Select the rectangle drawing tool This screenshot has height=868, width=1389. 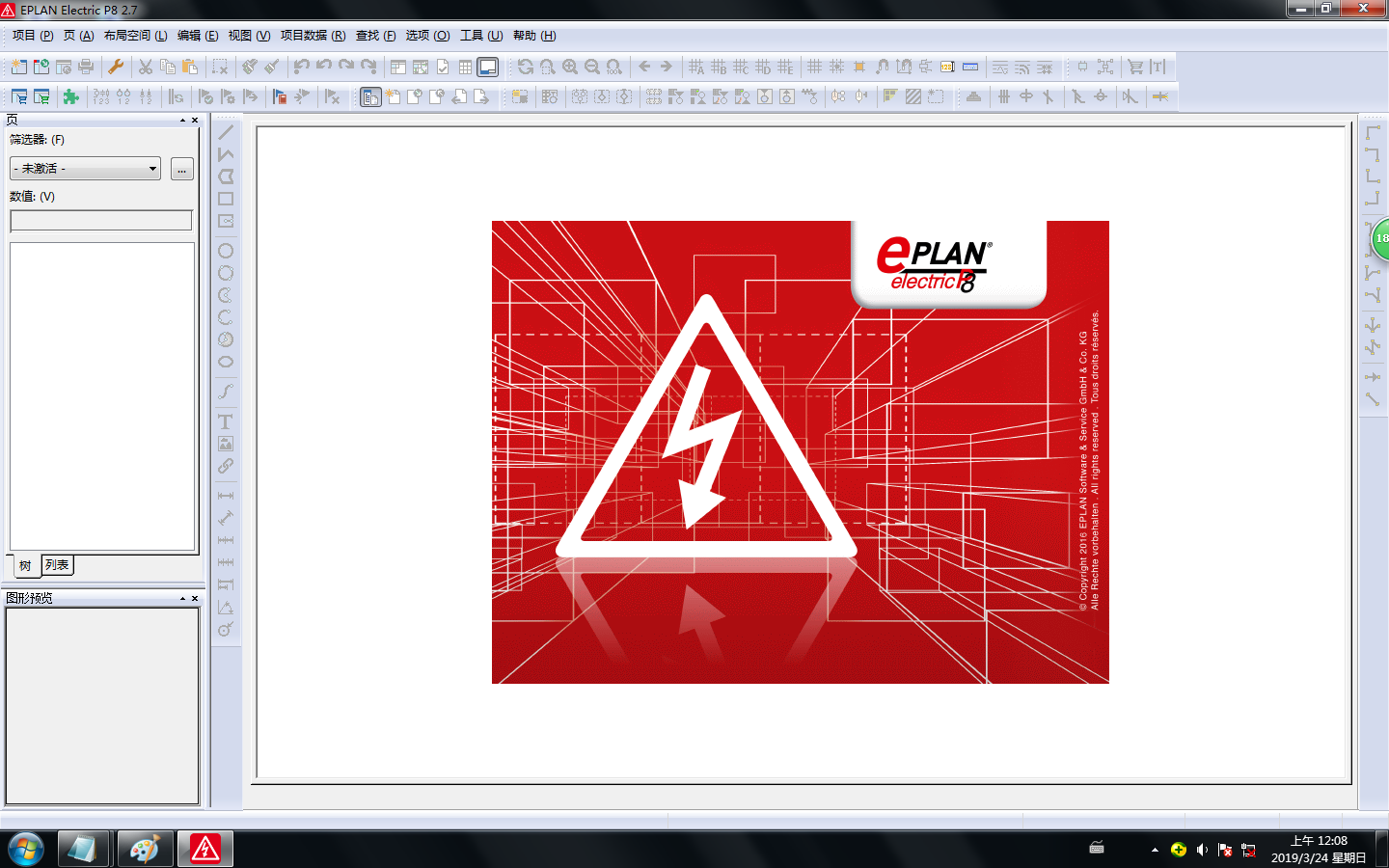[x=226, y=199]
